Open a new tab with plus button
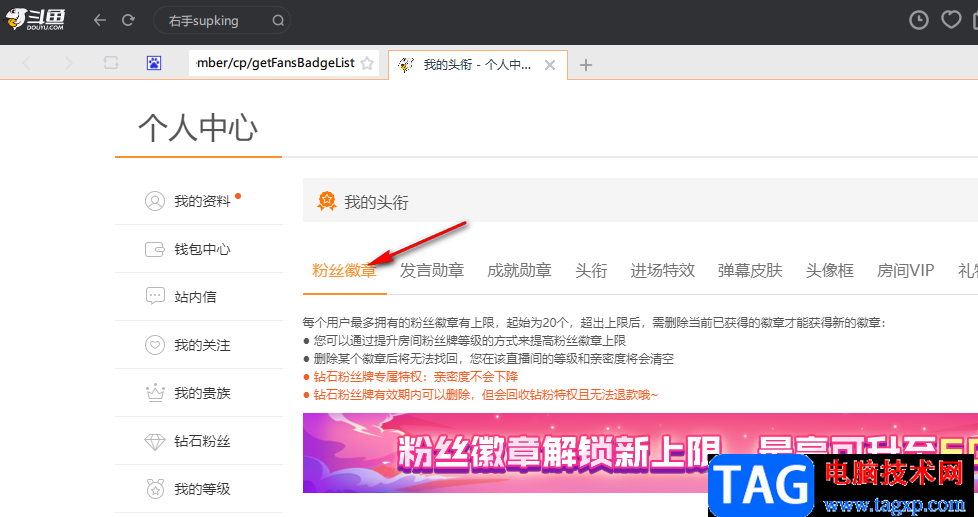The height and width of the screenshot is (517, 978). click(x=585, y=65)
